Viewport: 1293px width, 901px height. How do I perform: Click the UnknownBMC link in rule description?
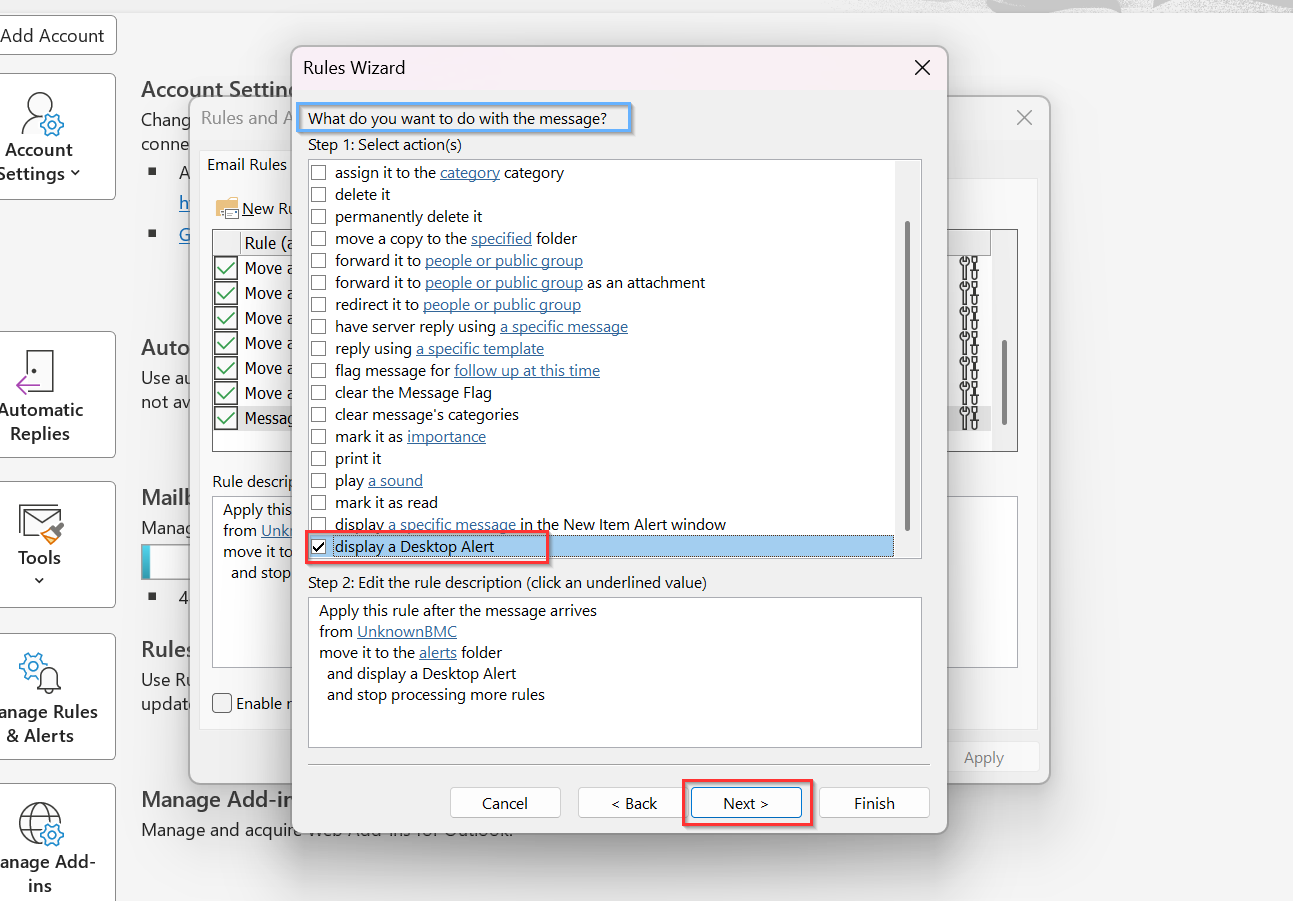pos(406,632)
